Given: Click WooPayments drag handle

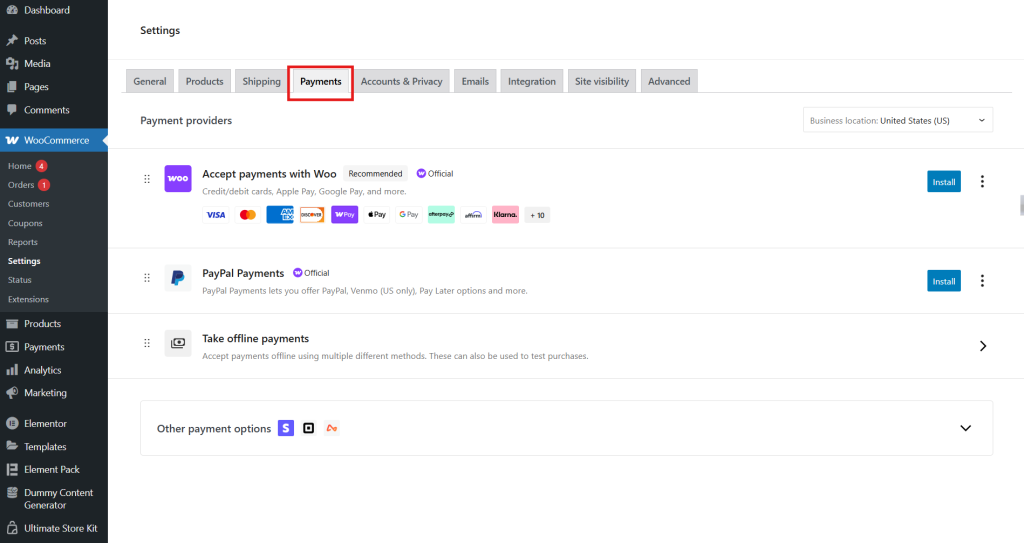Looking at the screenshot, I should [147, 179].
